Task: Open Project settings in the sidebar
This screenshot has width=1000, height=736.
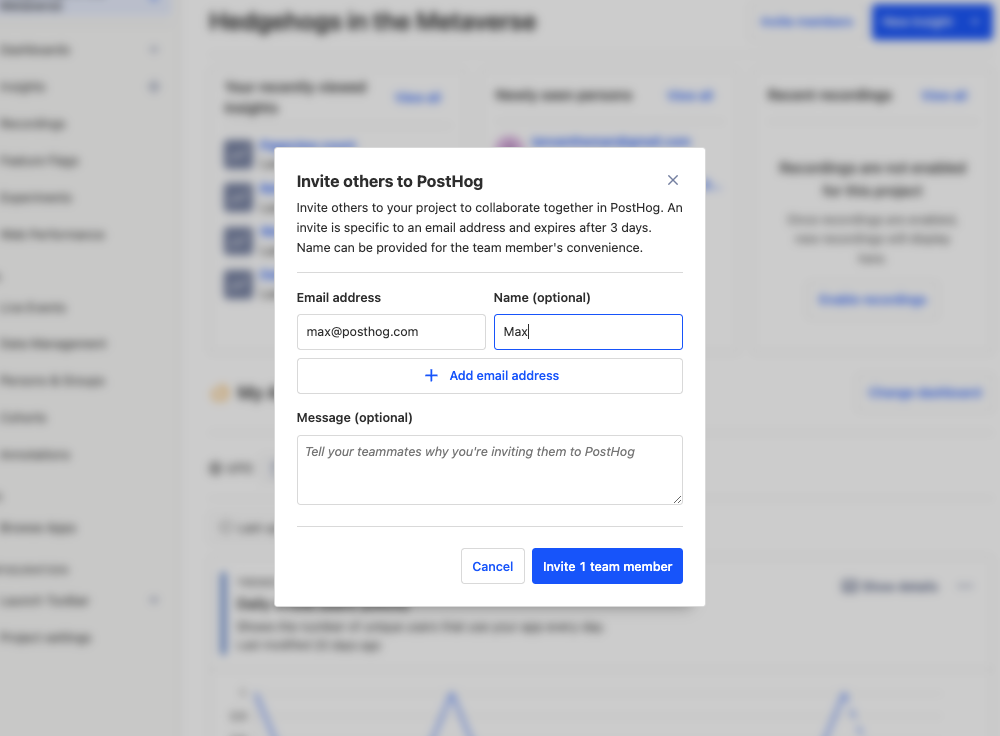Action: [x=46, y=637]
